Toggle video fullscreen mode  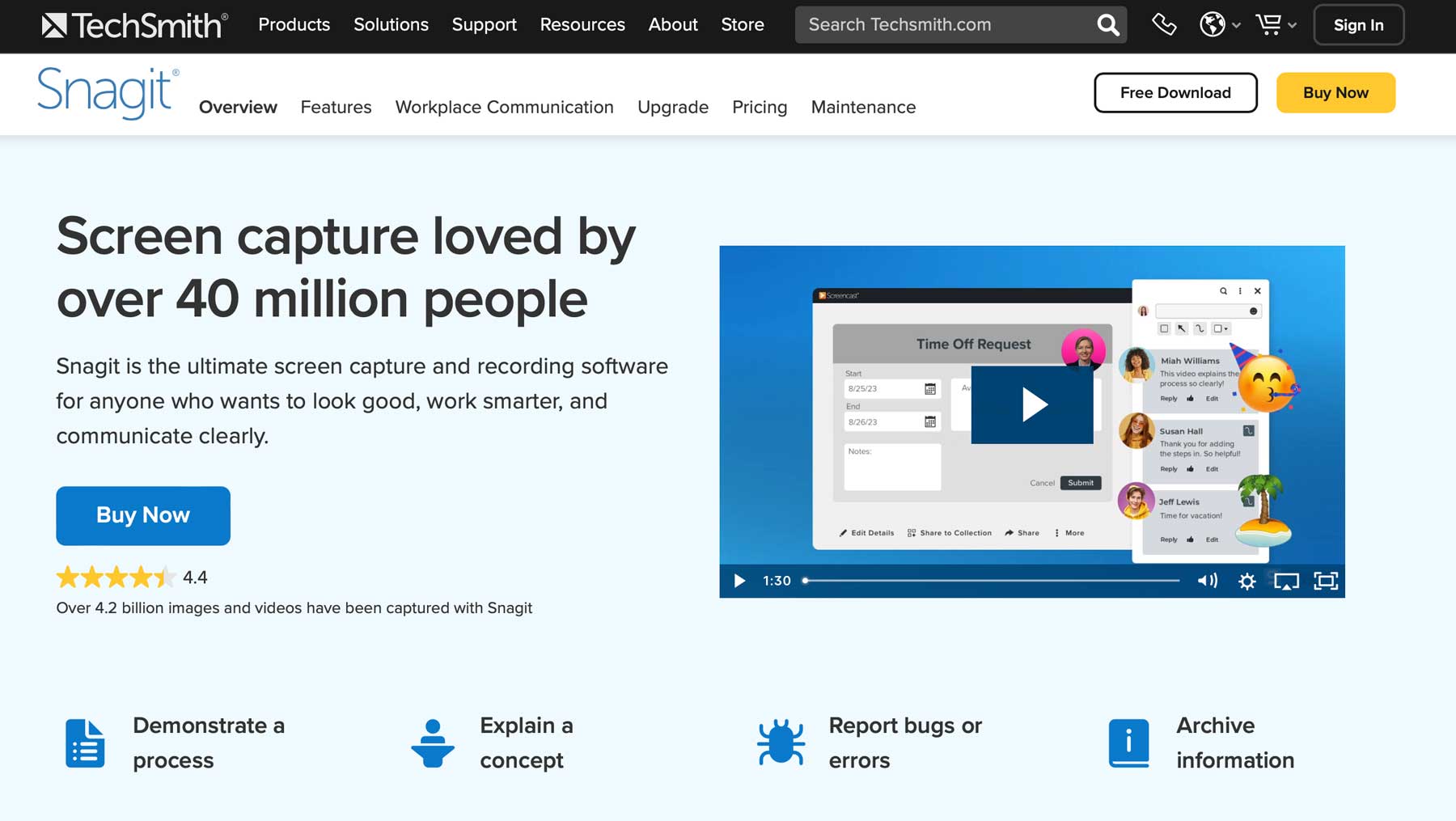click(1326, 581)
